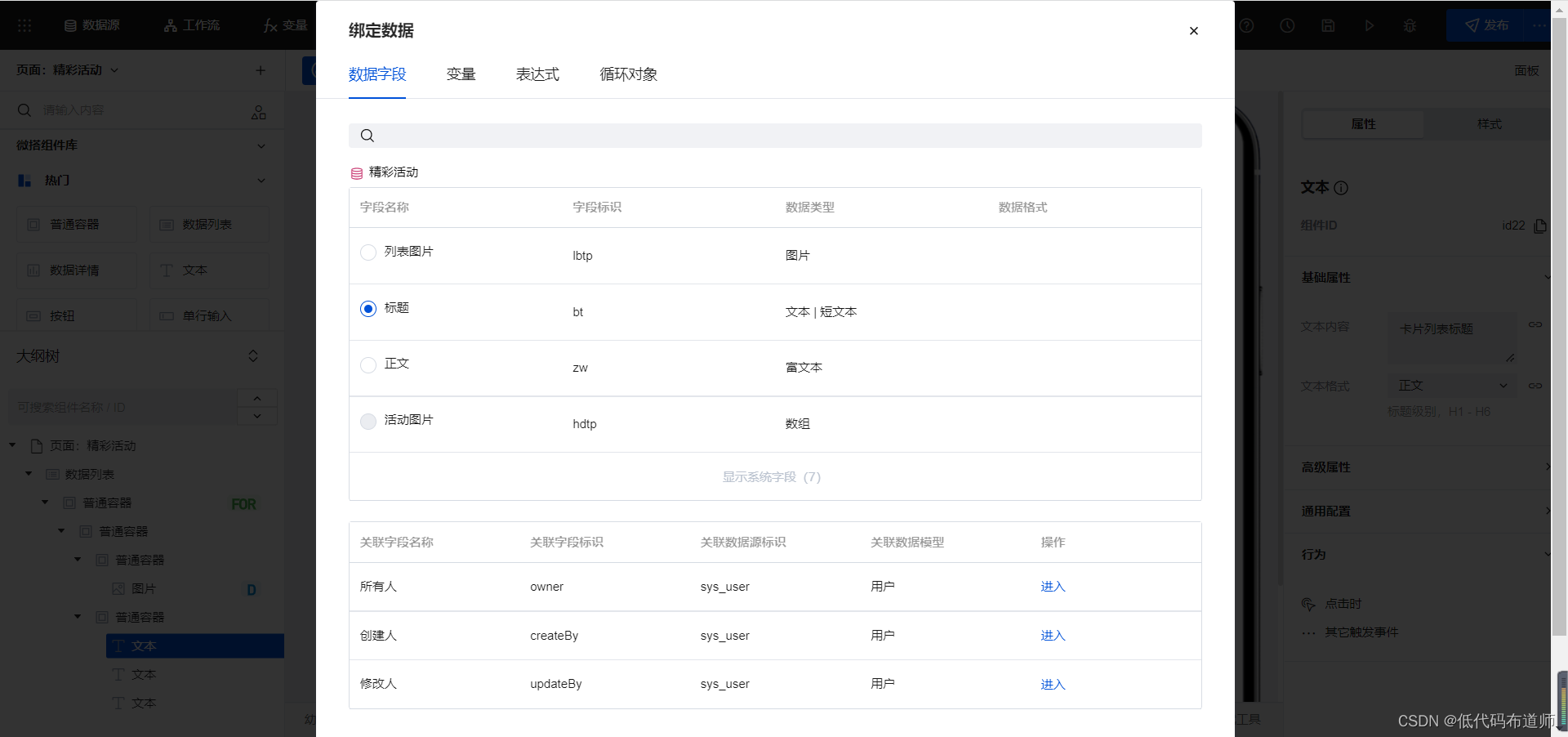Copy the component ID id22
Image resolution: width=1568 pixels, height=737 pixels.
pyautogui.click(x=1540, y=226)
